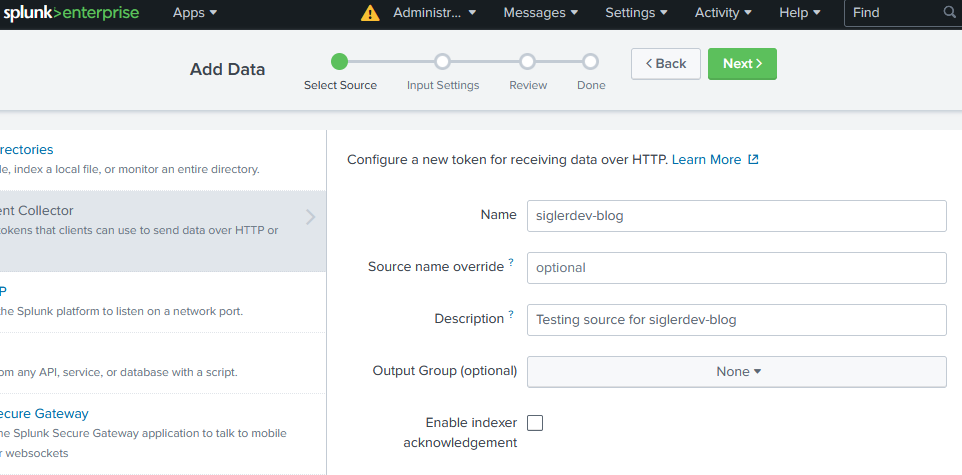
Task: Click the Splunk enterprise logo
Action: (70, 13)
